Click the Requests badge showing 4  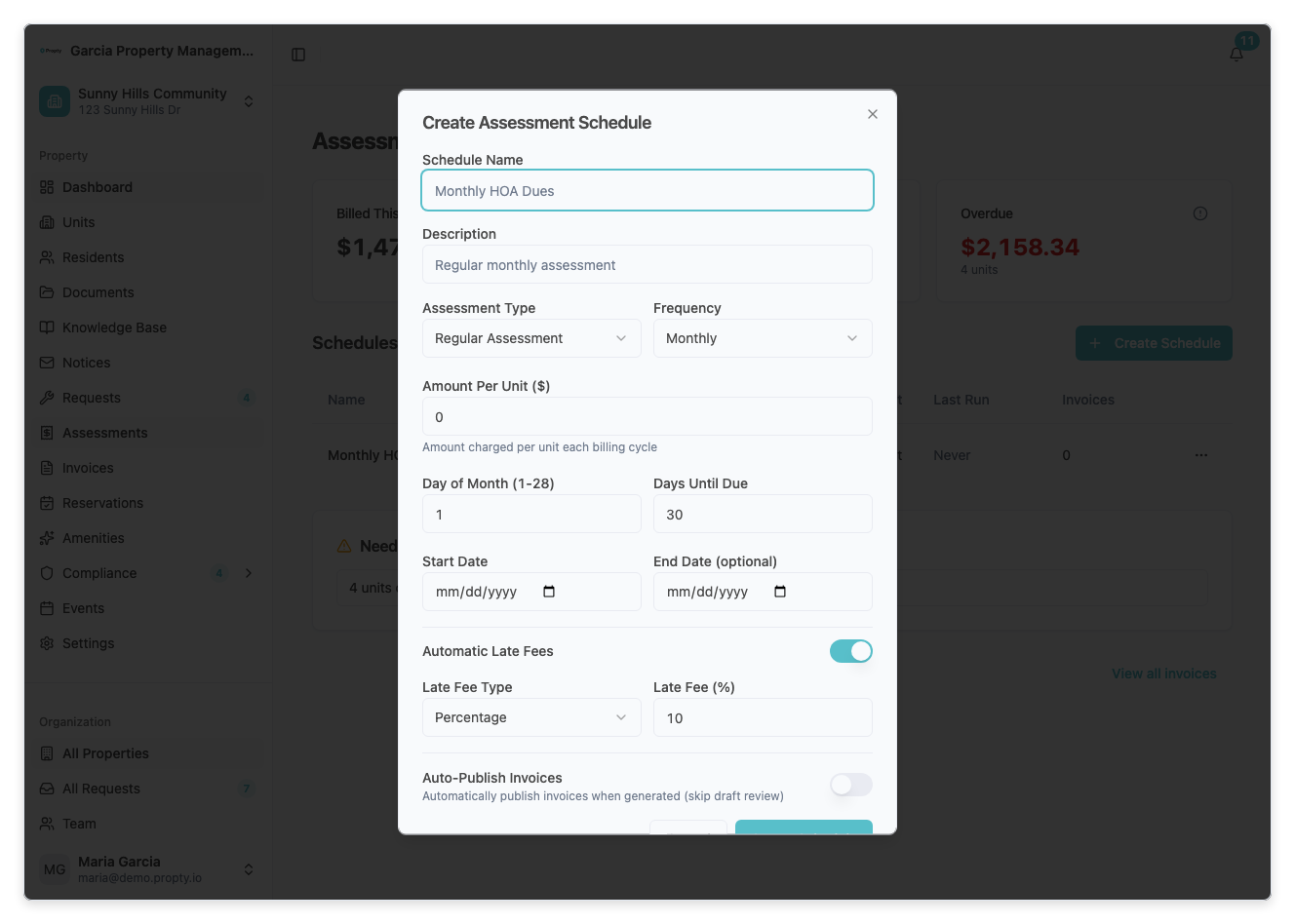[x=247, y=398]
